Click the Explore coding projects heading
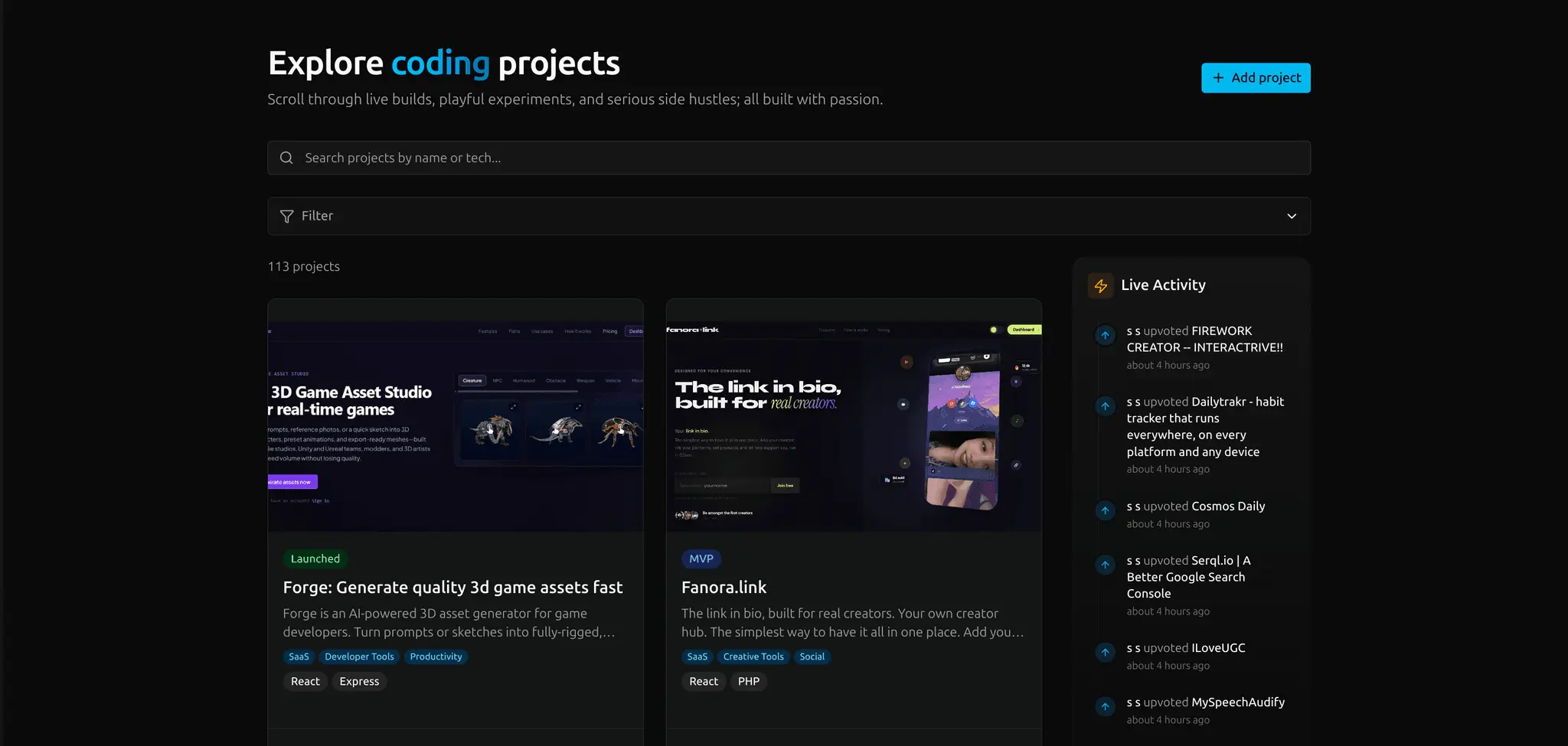The width and height of the screenshot is (1568, 746). click(444, 63)
